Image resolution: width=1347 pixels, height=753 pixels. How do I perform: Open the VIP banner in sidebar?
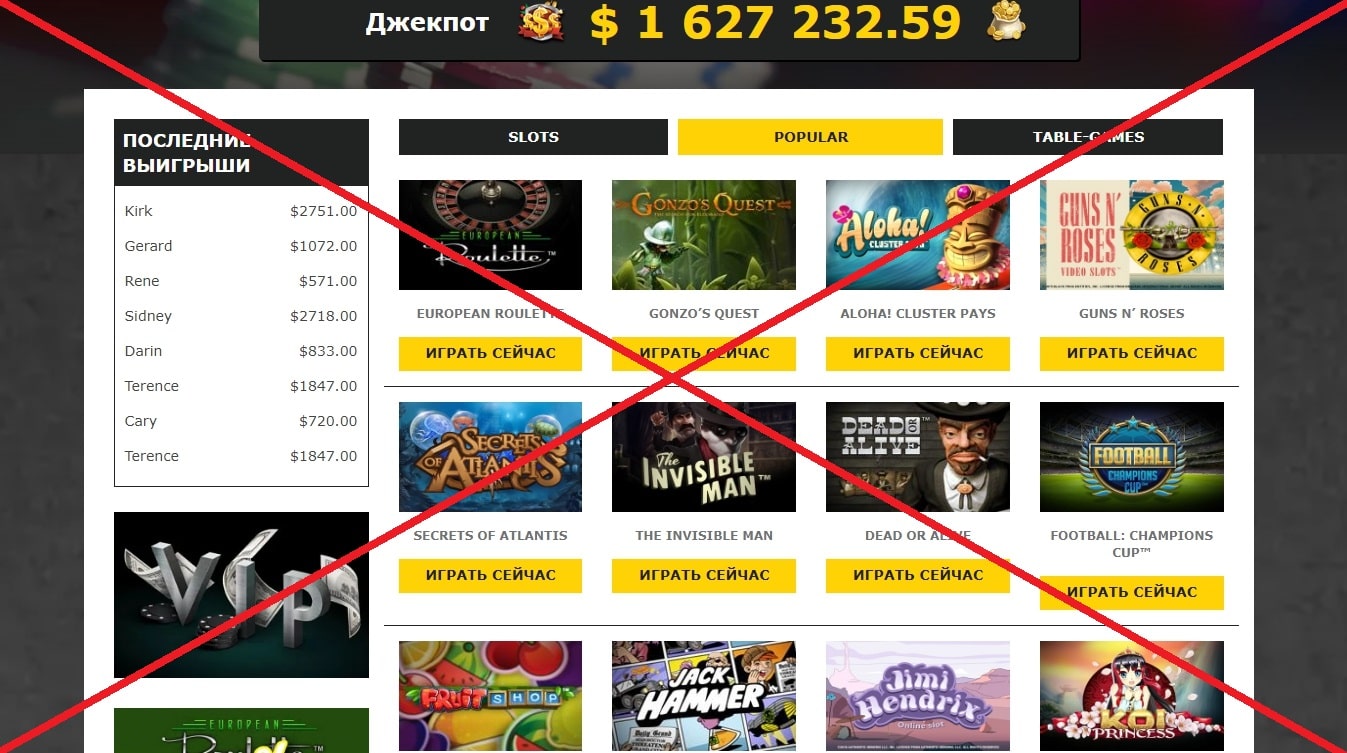click(x=241, y=595)
